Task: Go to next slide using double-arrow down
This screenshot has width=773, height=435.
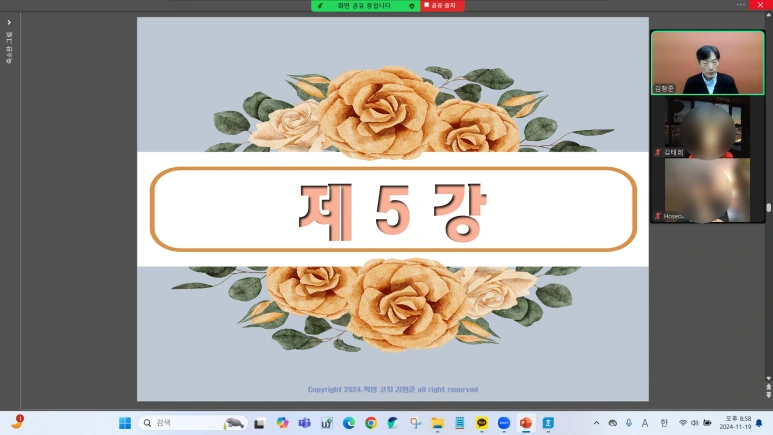Action: (x=769, y=395)
